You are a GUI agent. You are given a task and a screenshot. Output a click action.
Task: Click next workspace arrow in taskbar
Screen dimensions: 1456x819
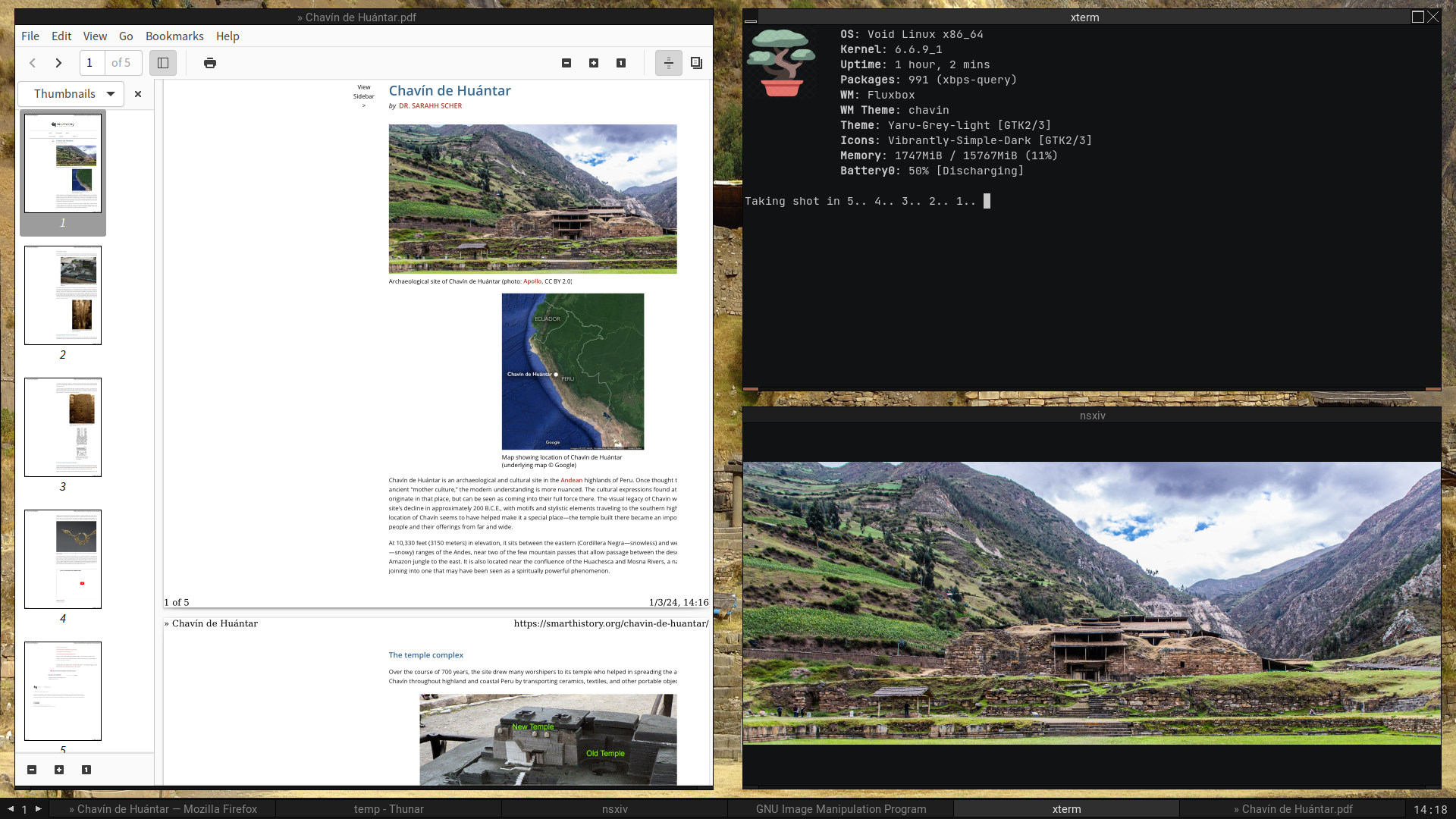pos(39,808)
